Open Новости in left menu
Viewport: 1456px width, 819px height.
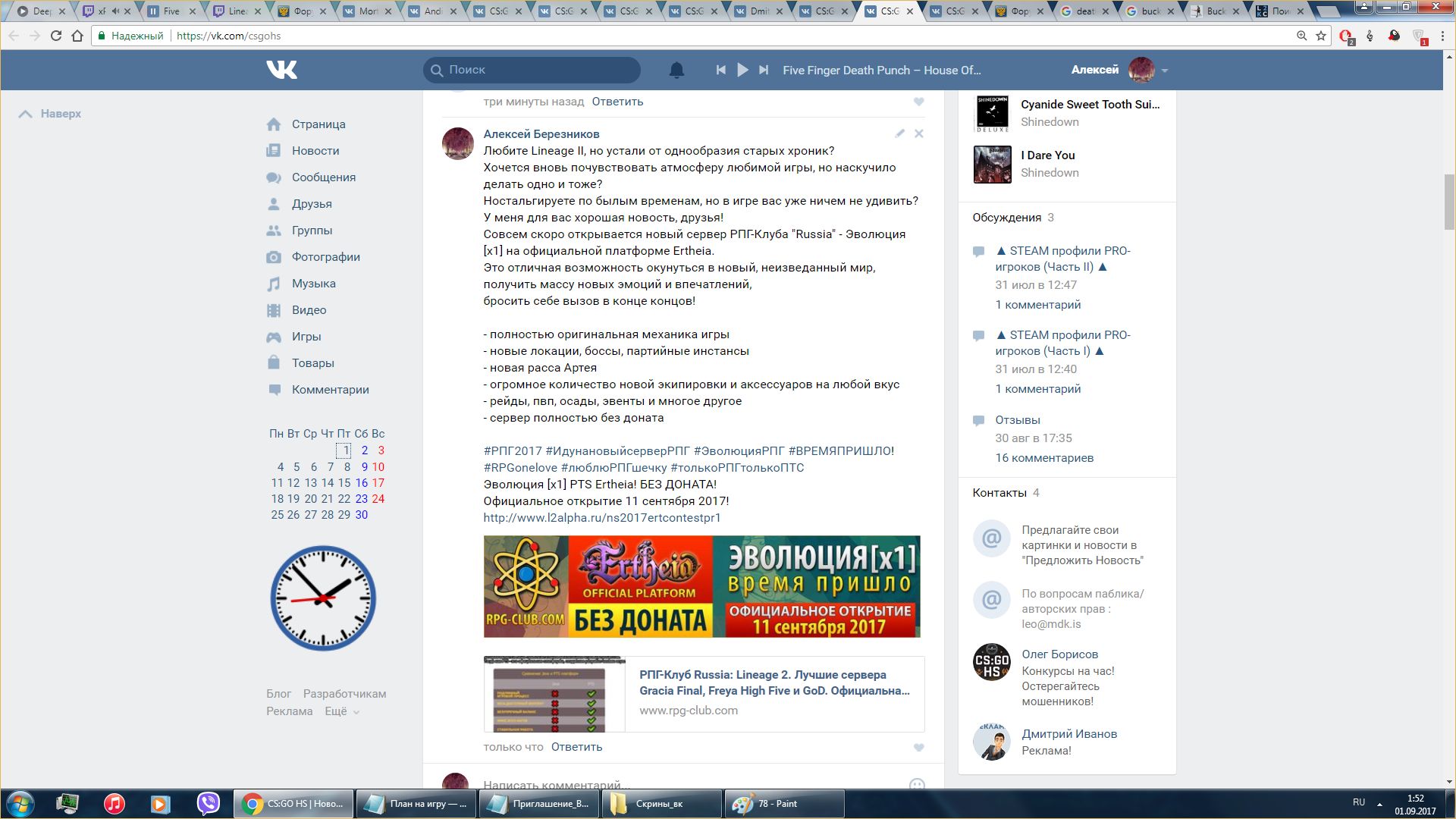pos(315,151)
